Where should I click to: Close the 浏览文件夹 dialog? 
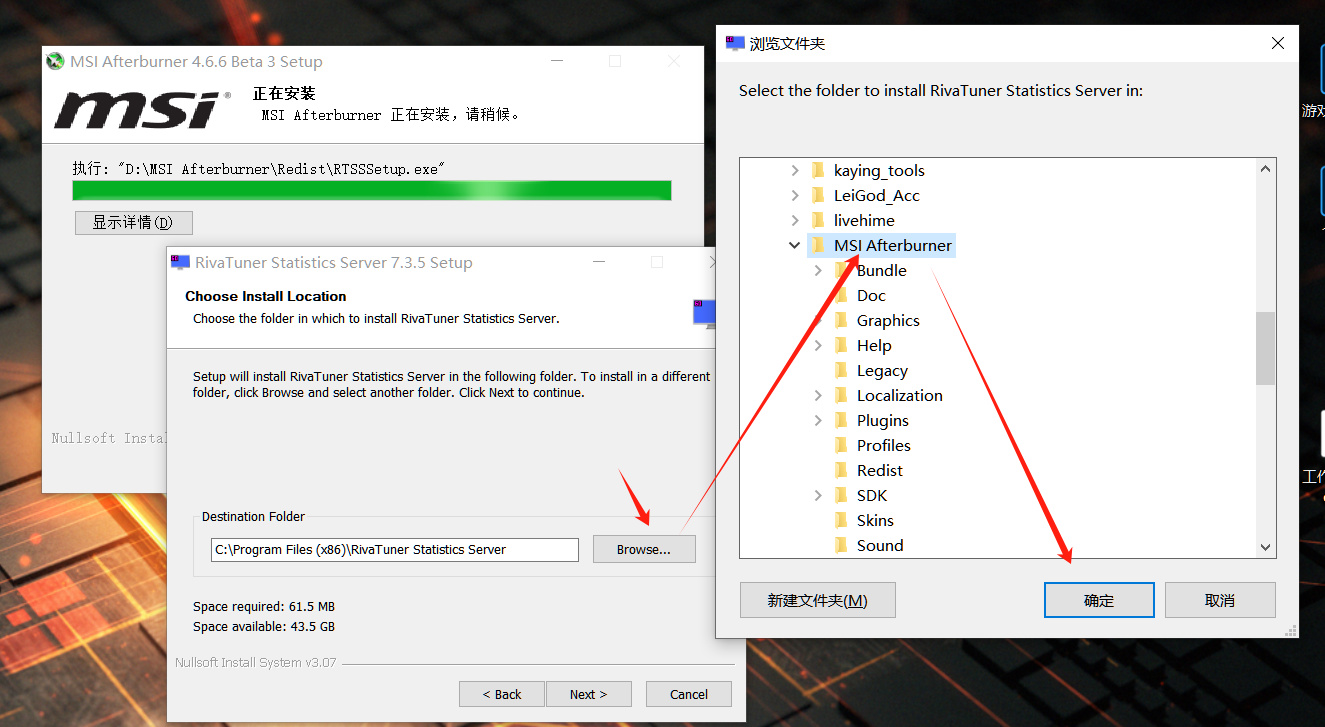tap(1278, 43)
